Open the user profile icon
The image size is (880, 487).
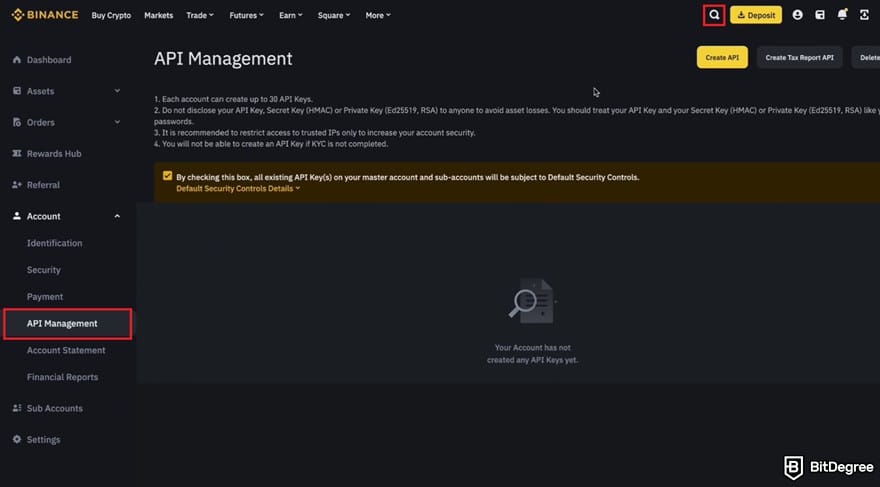[797, 15]
